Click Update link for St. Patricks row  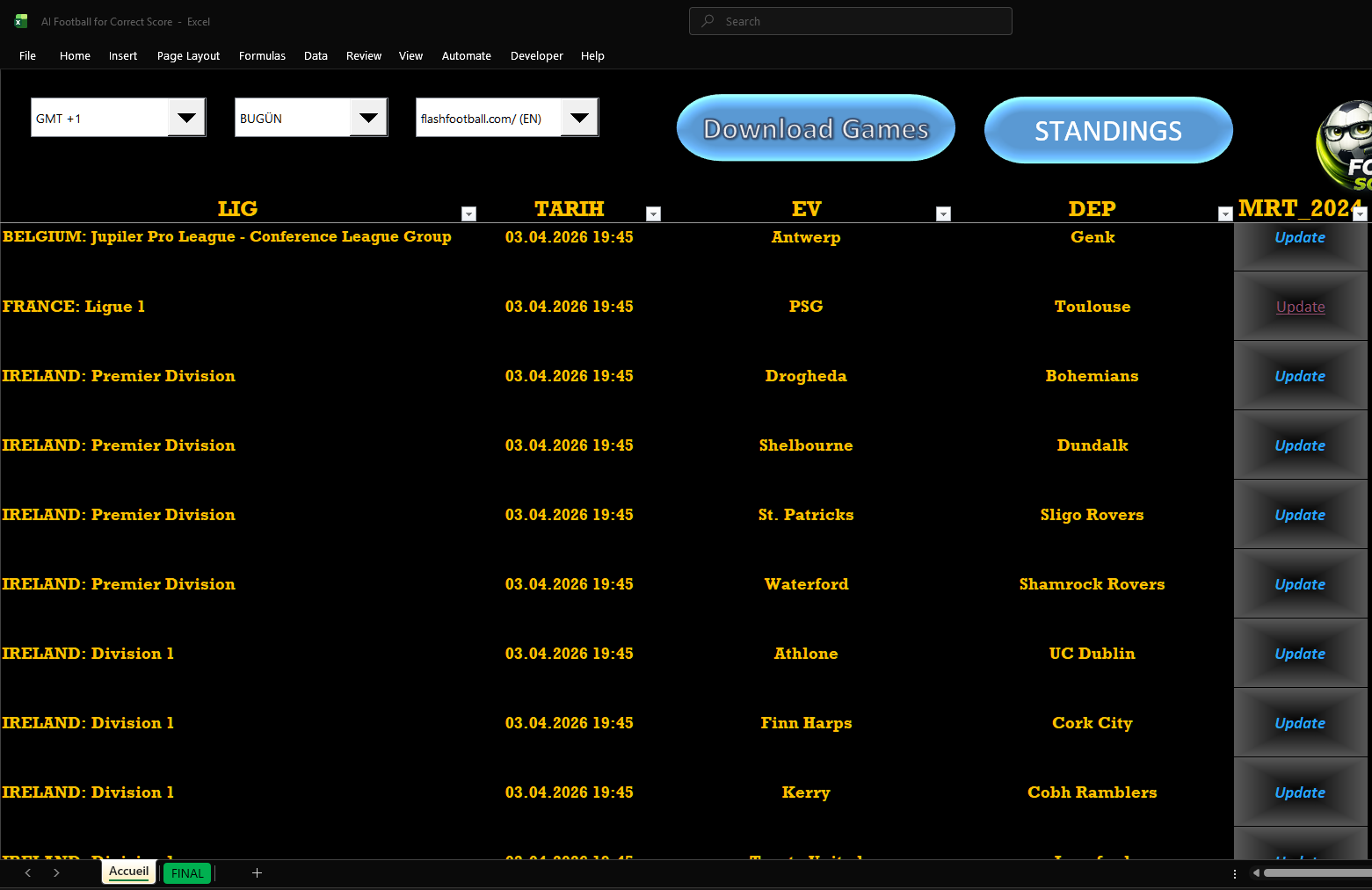tap(1300, 515)
